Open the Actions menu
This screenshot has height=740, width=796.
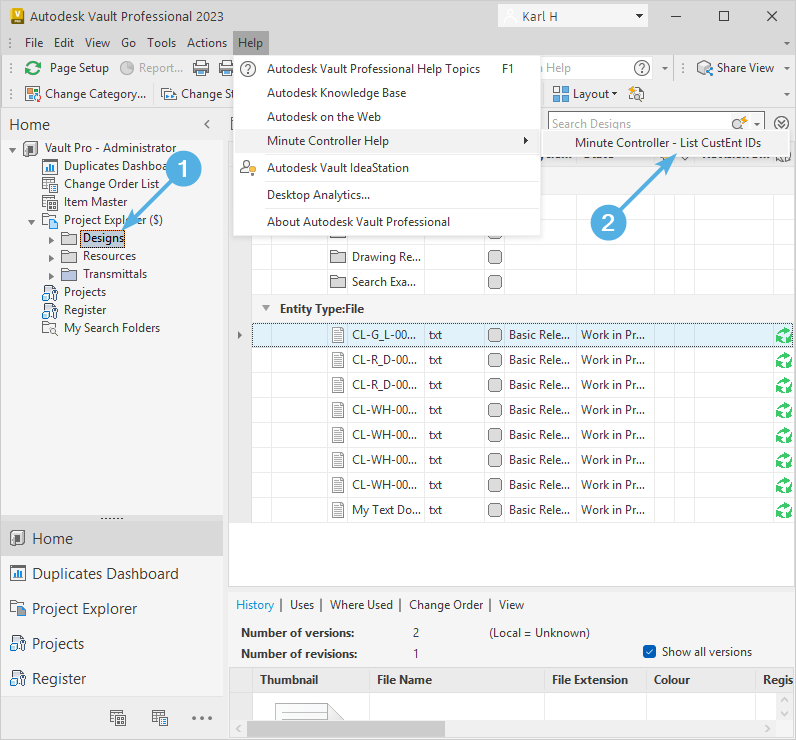click(207, 43)
